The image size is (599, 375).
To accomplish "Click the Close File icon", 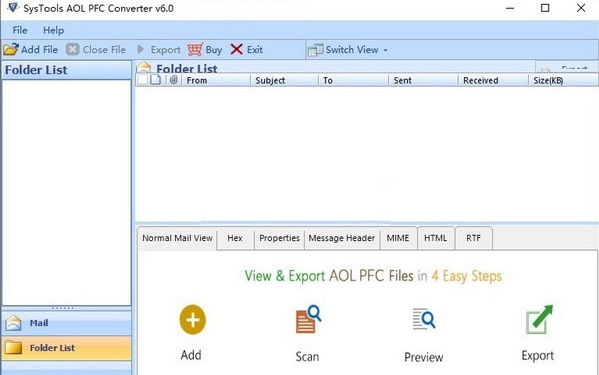I will click(x=72, y=50).
